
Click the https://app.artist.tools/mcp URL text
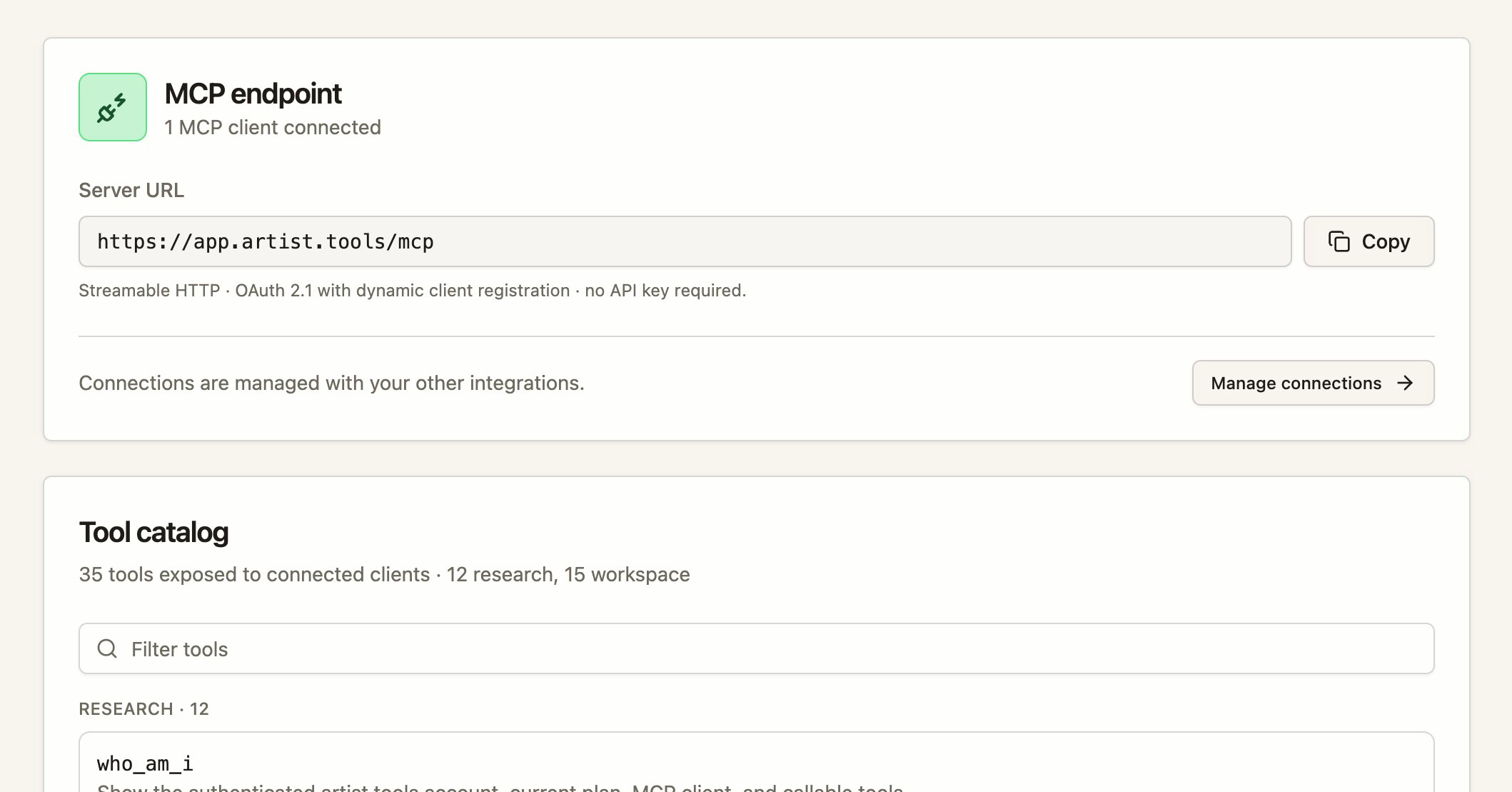[266, 241]
